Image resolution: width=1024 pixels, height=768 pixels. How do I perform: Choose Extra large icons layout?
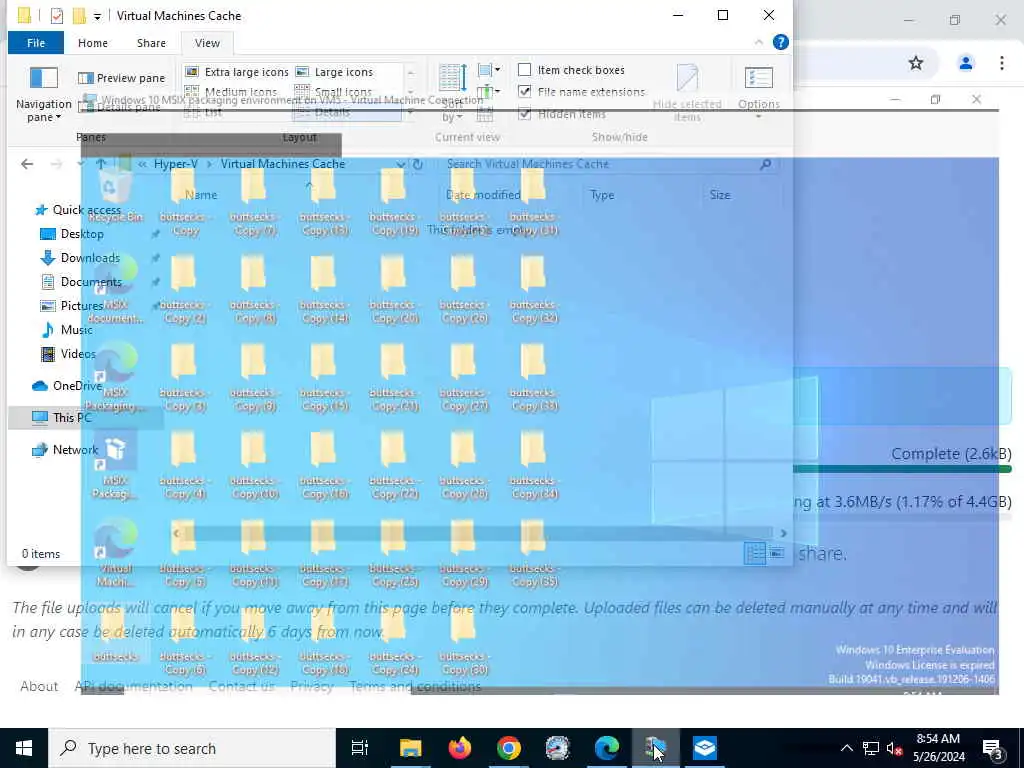coord(236,72)
